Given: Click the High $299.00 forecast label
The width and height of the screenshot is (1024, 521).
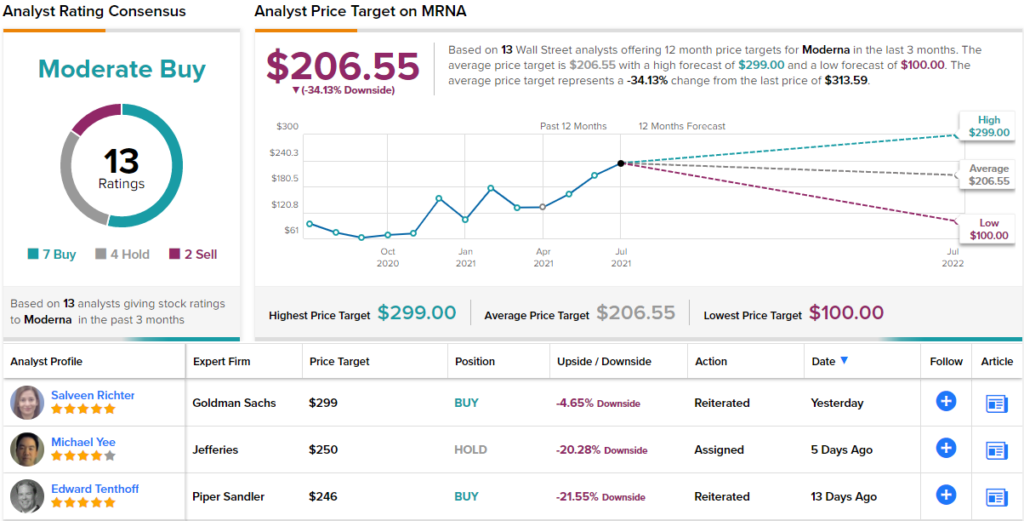Looking at the screenshot, I should tap(988, 126).
